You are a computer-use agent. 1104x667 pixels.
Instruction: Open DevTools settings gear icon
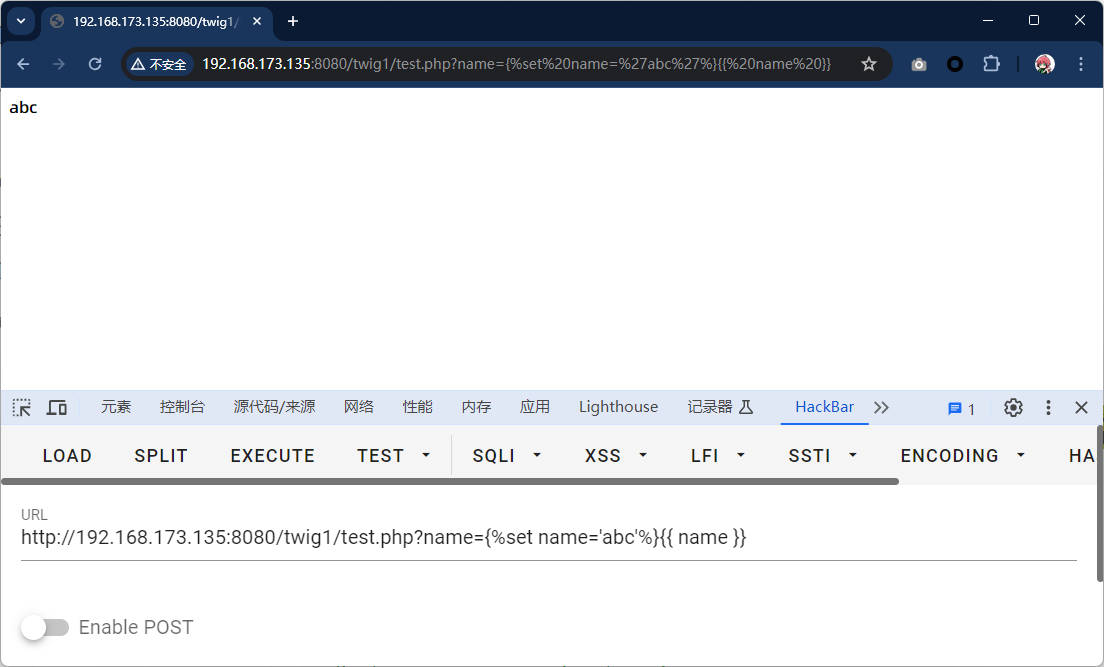(x=1013, y=407)
